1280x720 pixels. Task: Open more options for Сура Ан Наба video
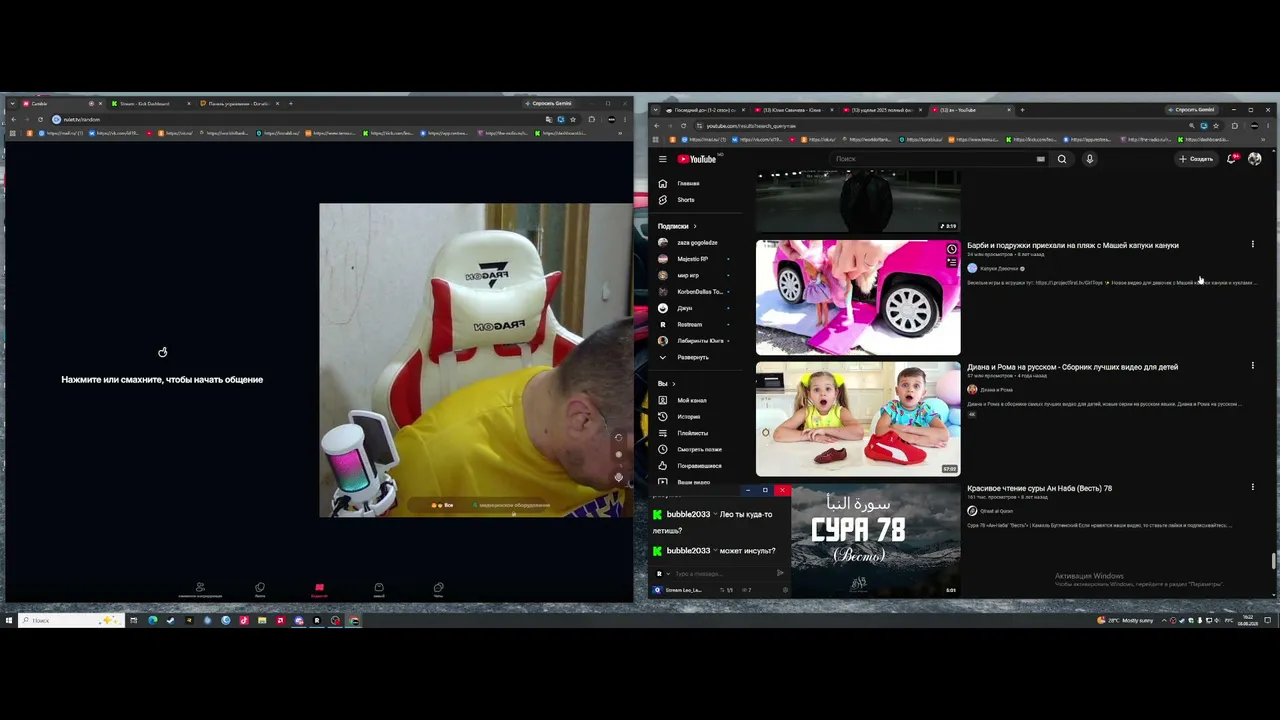pos(1252,487)
